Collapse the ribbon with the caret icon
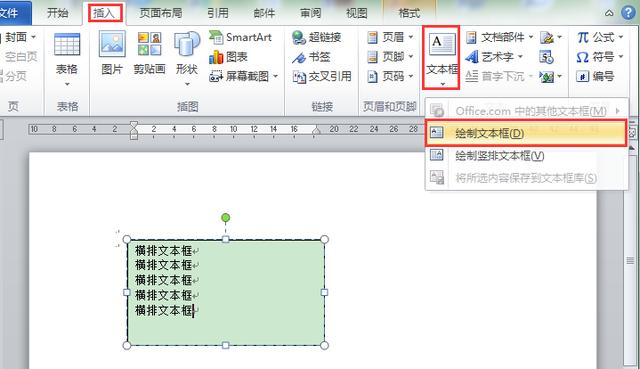 (x=609, y=13)
